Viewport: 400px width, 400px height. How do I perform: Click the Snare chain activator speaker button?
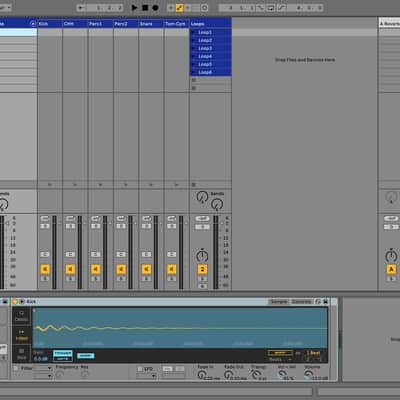(146, 269)
